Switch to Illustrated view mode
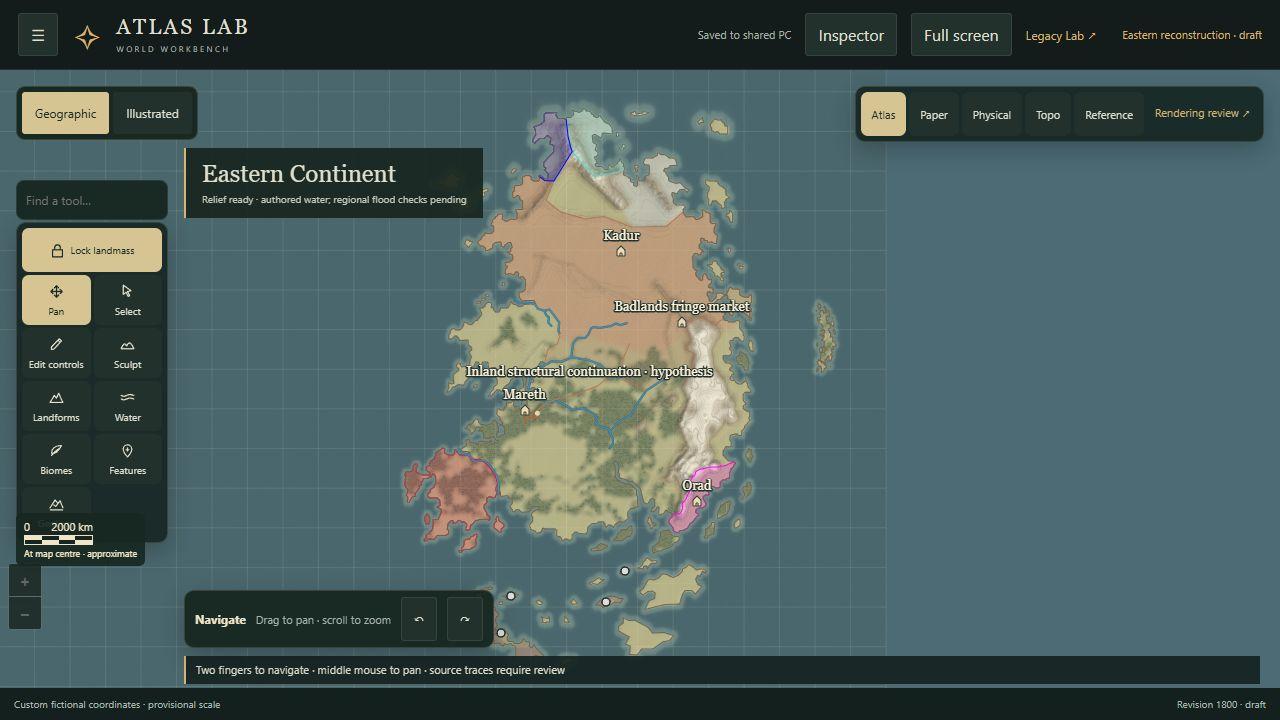 click(x=152, y=113)
